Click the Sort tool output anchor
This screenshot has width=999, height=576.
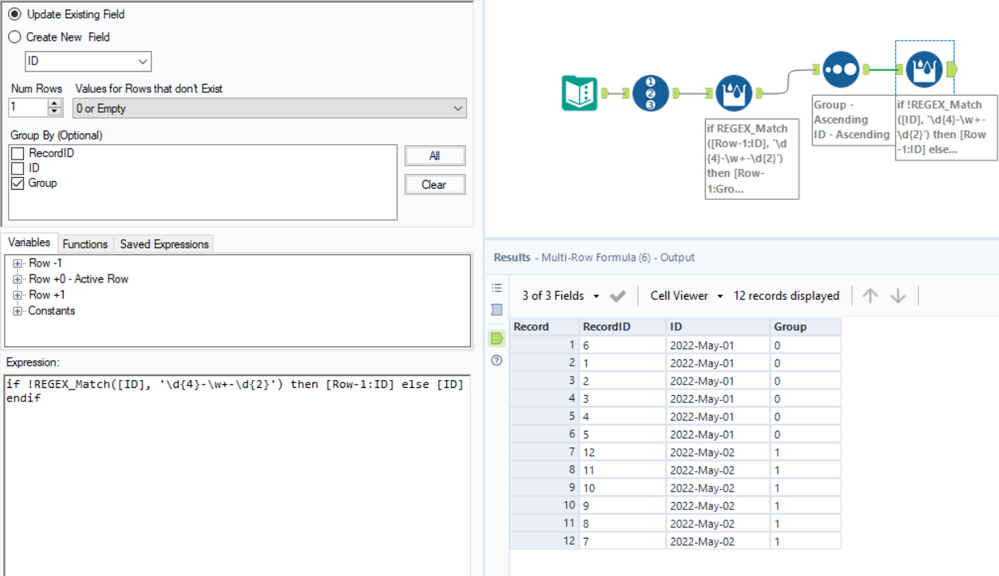866,69
